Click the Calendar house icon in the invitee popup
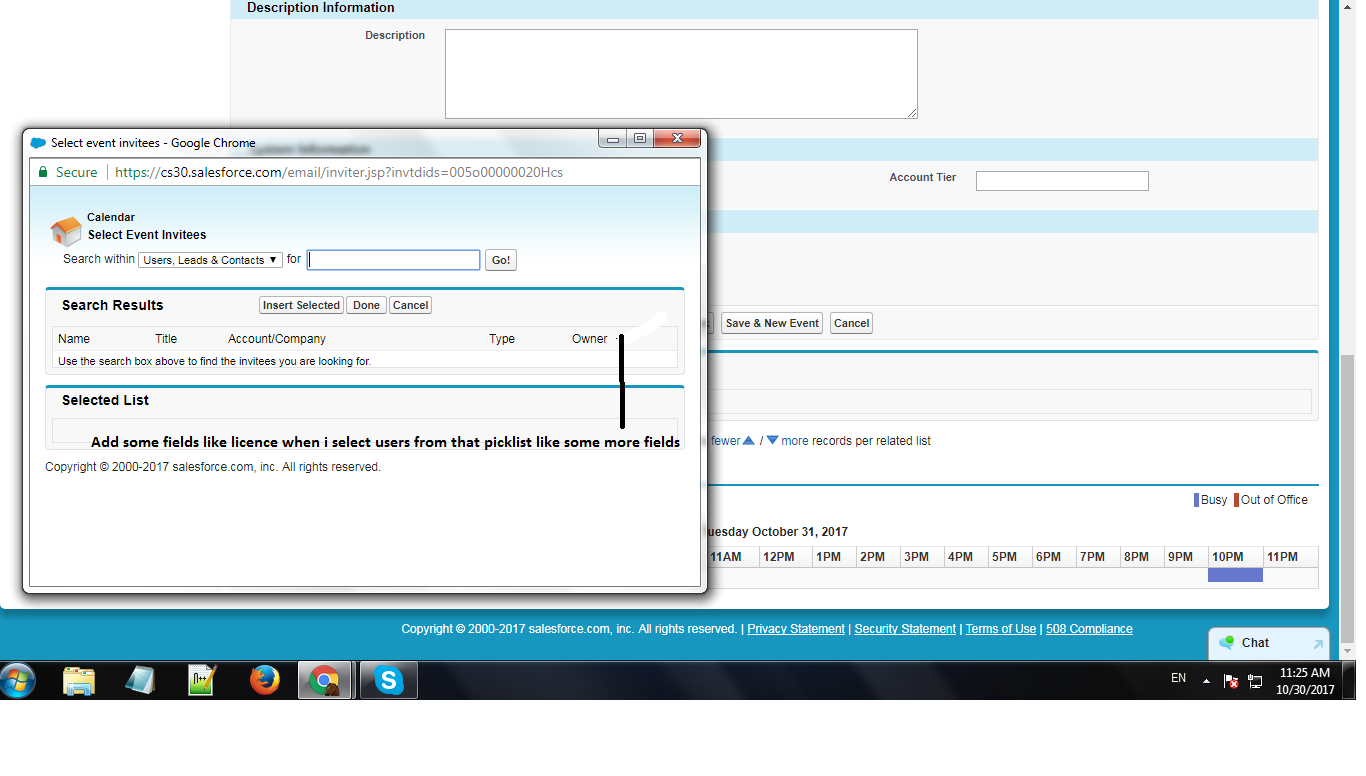 coord(66,232)
